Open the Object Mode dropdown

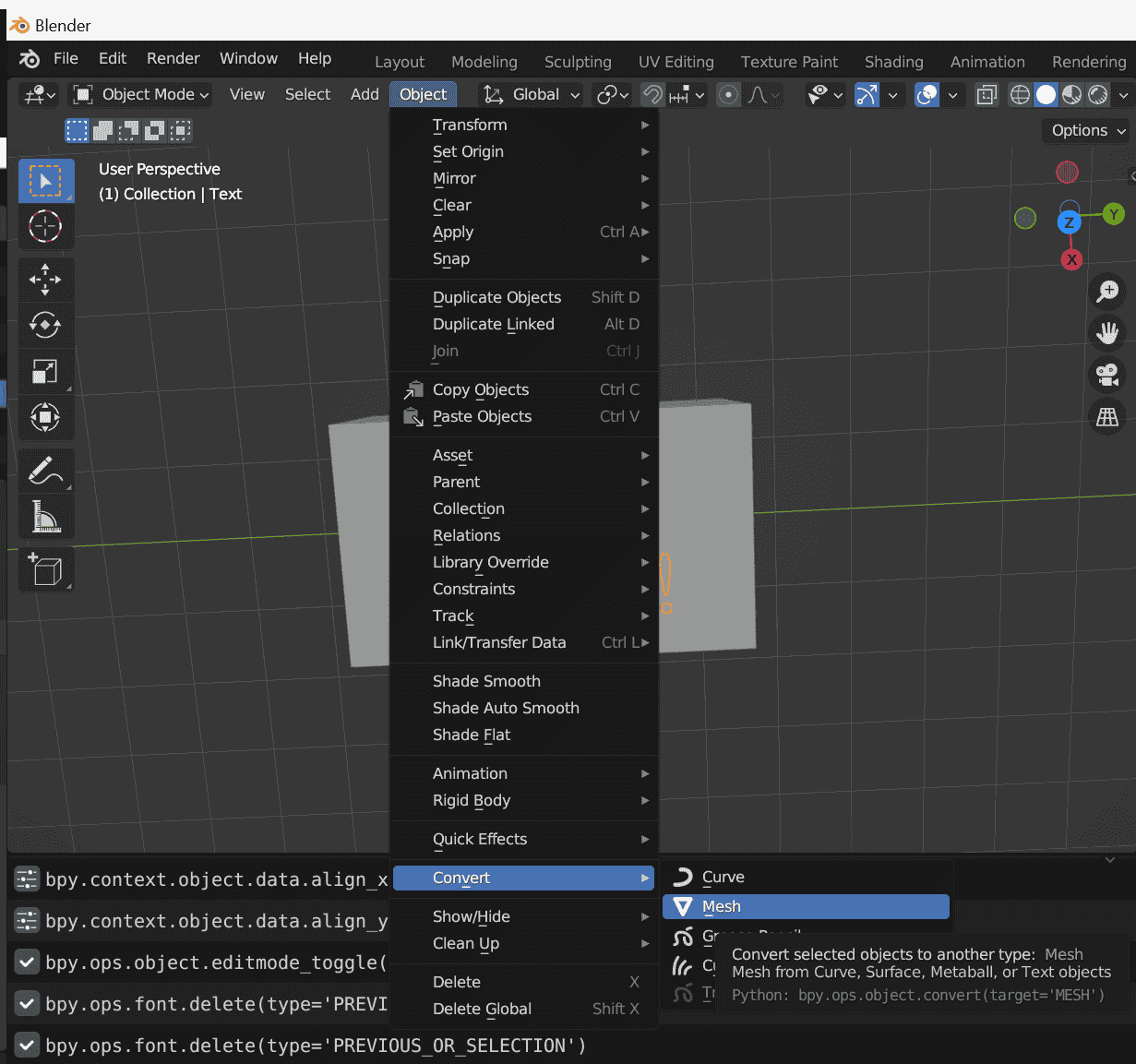[141, 94]
